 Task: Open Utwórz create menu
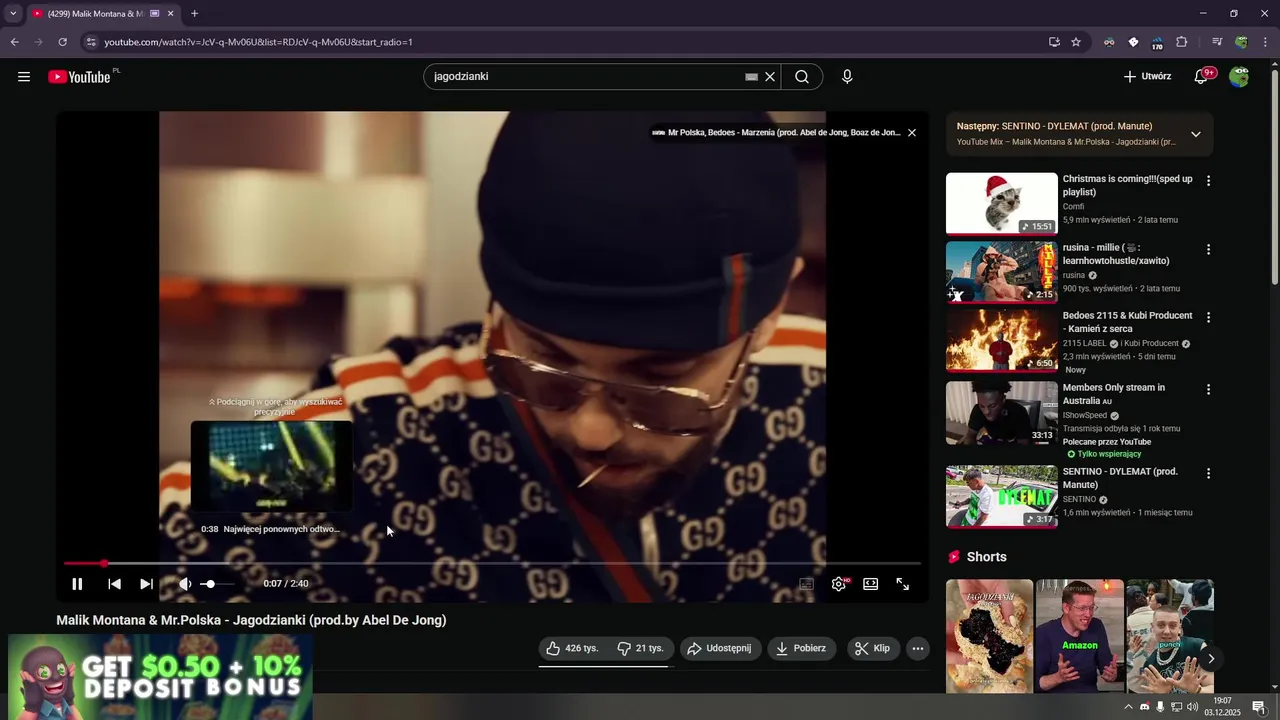[x=1147, y=77]
